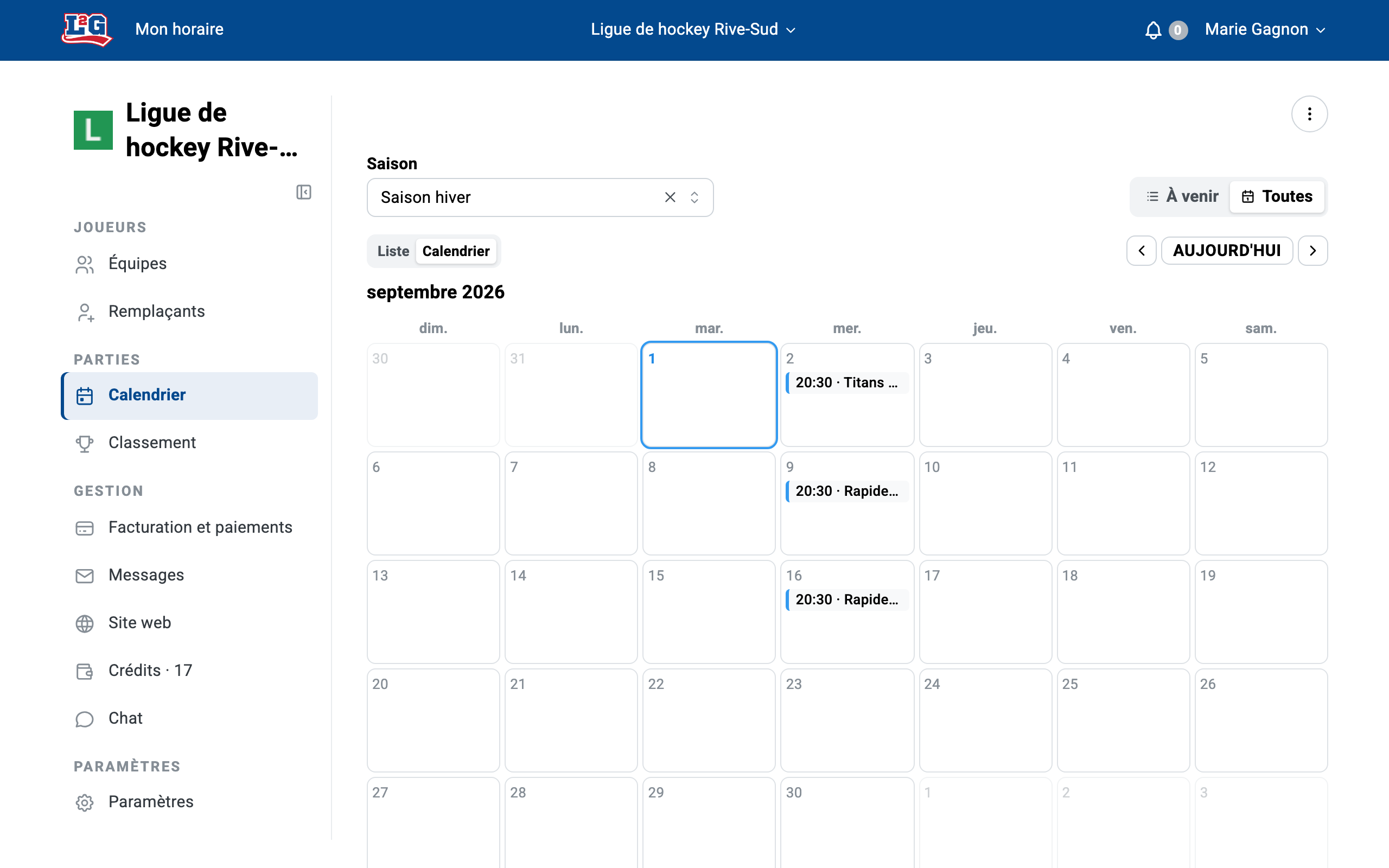Open the 20:30 Titans game on the 2nd
Image resolution: width=1389 pixels, height=868 pixels.
tap(846, 383)
